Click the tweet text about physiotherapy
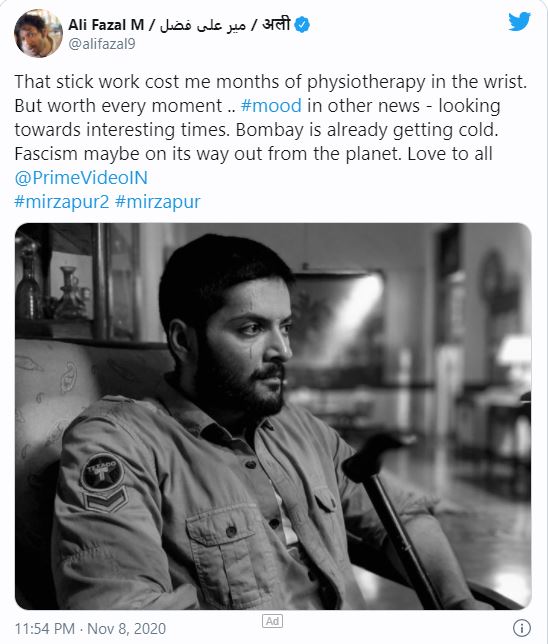This screenshot has height=644, width=548. (271, 82)
